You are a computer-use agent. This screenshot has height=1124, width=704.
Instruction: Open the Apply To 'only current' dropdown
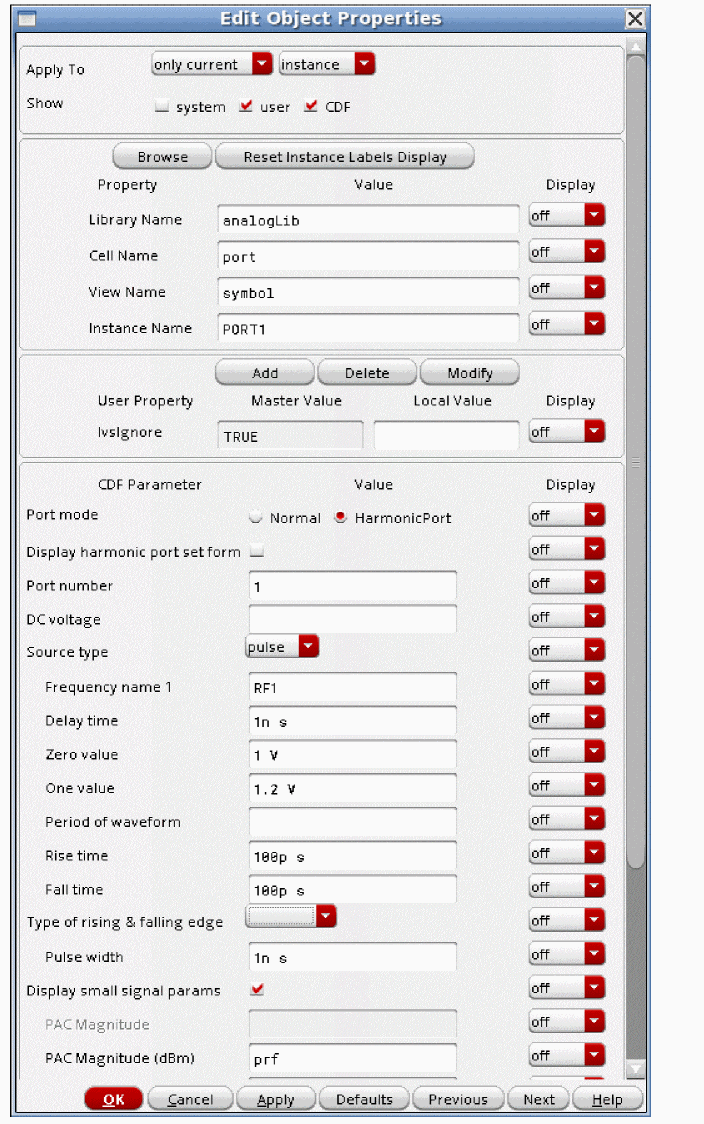point(262,65)
